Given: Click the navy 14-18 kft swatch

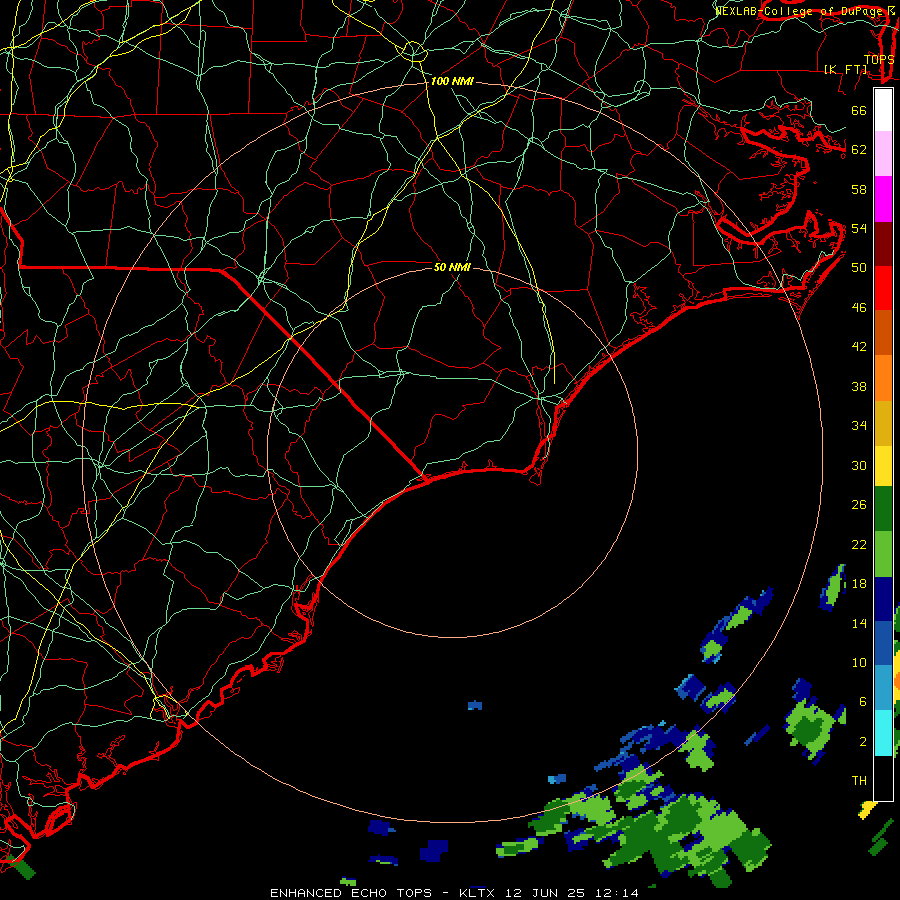Looking at the screenshot, I should coord(883,599).
